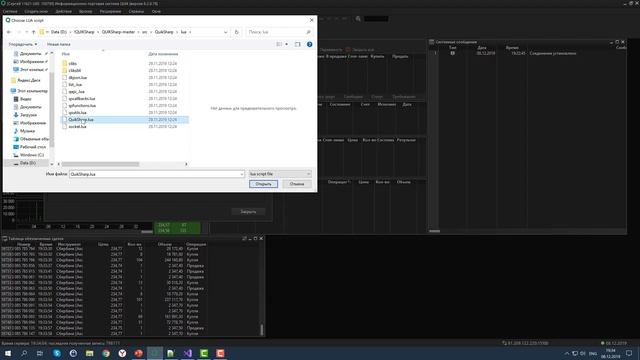Sort by Дата изменения column header
640x360 pixels.
coord(163,54)
